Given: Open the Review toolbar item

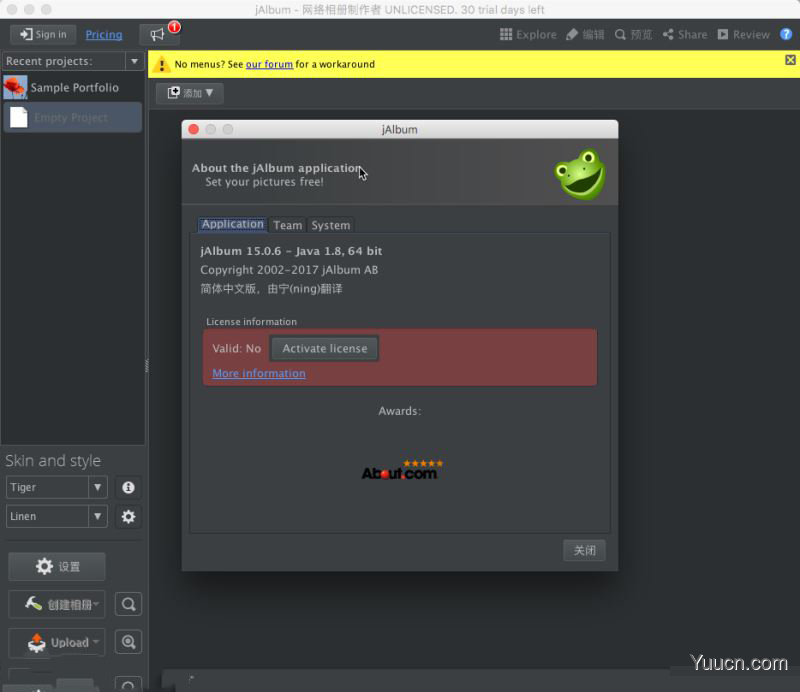Looking at the screenshot, I should click(x=743, y=35).
